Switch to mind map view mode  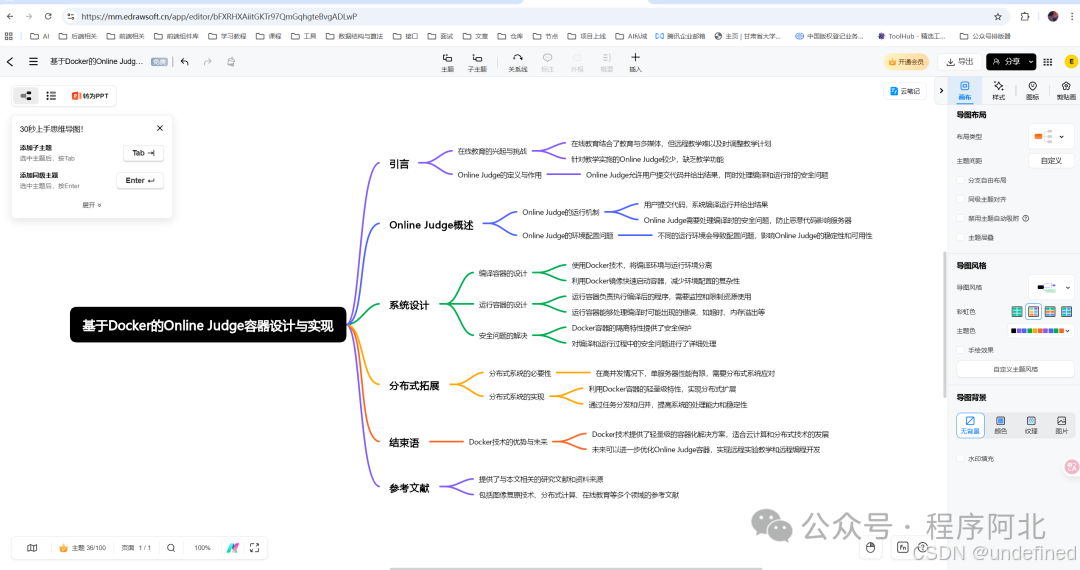[26, 96]
